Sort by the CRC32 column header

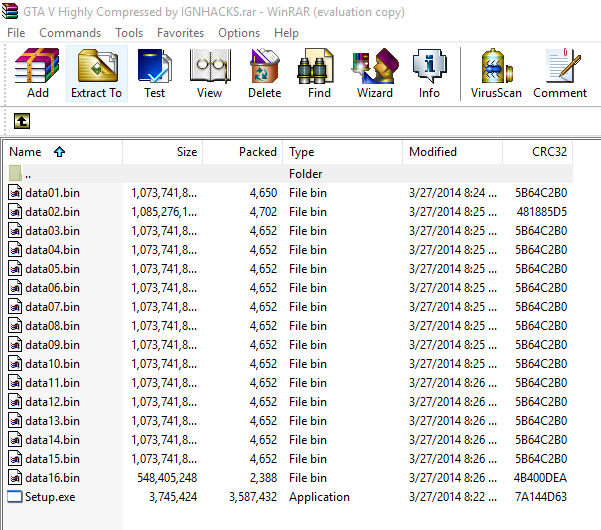tap(537, 152)
